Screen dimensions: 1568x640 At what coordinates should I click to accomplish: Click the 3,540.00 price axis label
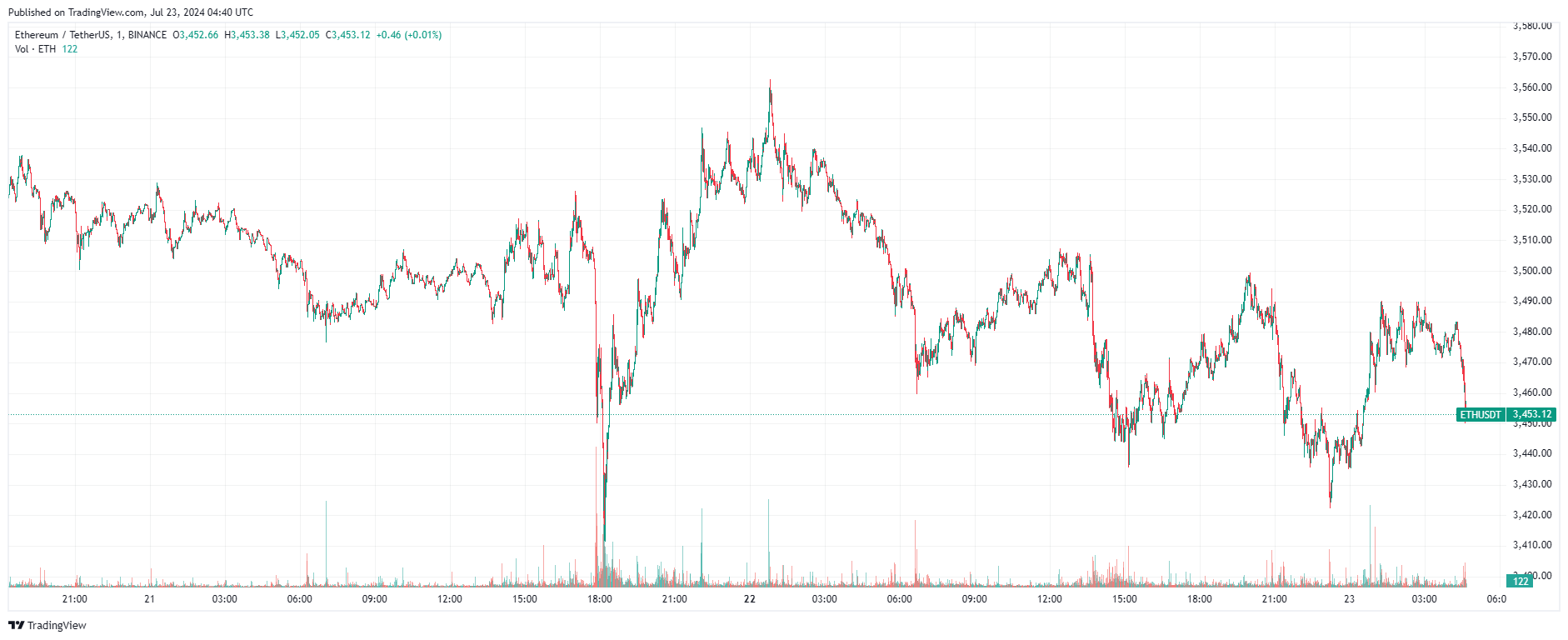(1532, 148)
